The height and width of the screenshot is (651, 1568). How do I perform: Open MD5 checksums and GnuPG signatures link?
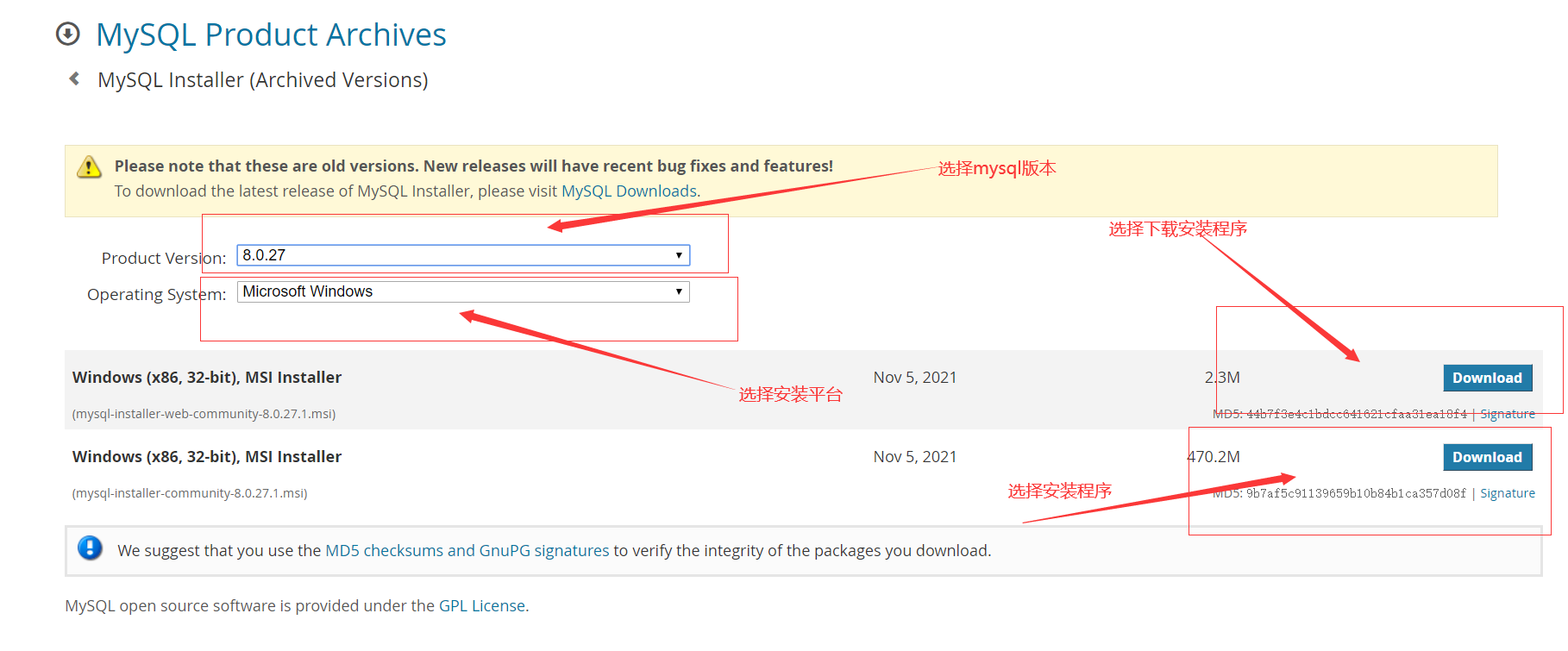tap(467, 551)
